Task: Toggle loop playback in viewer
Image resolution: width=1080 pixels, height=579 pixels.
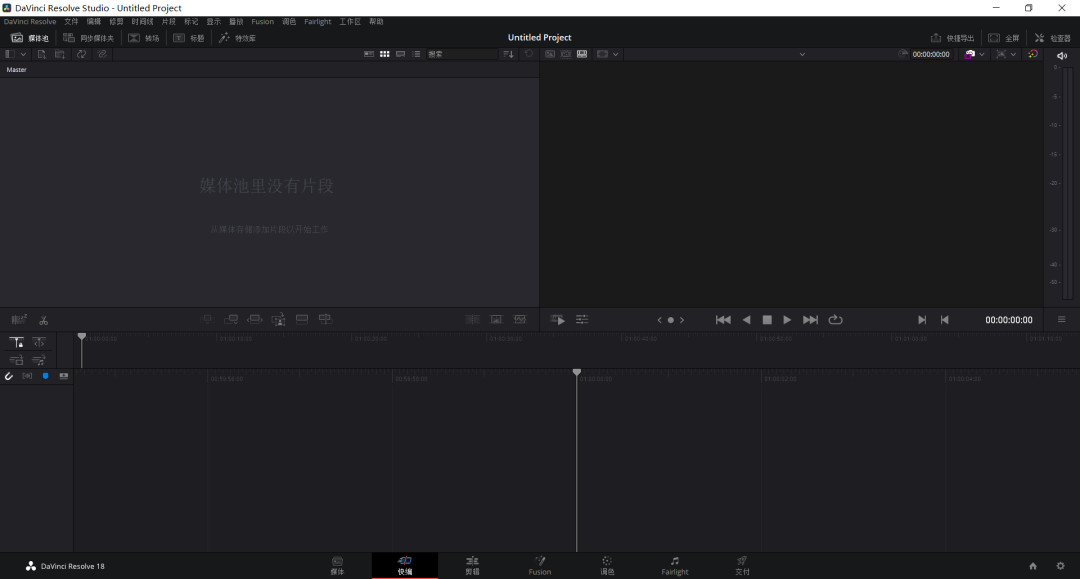Action: pos(835,320)
